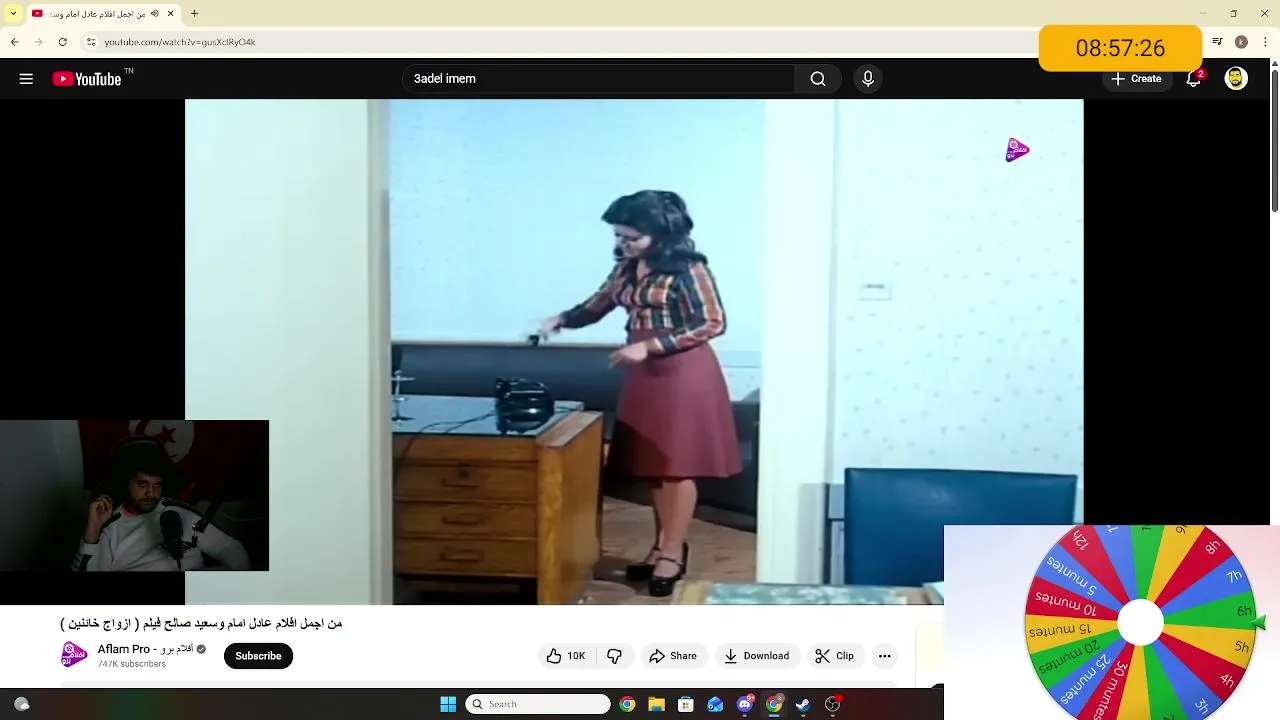Open the Aflam Pro channel name link
Screen dimensions: 1280x720
tap(144, 649)
